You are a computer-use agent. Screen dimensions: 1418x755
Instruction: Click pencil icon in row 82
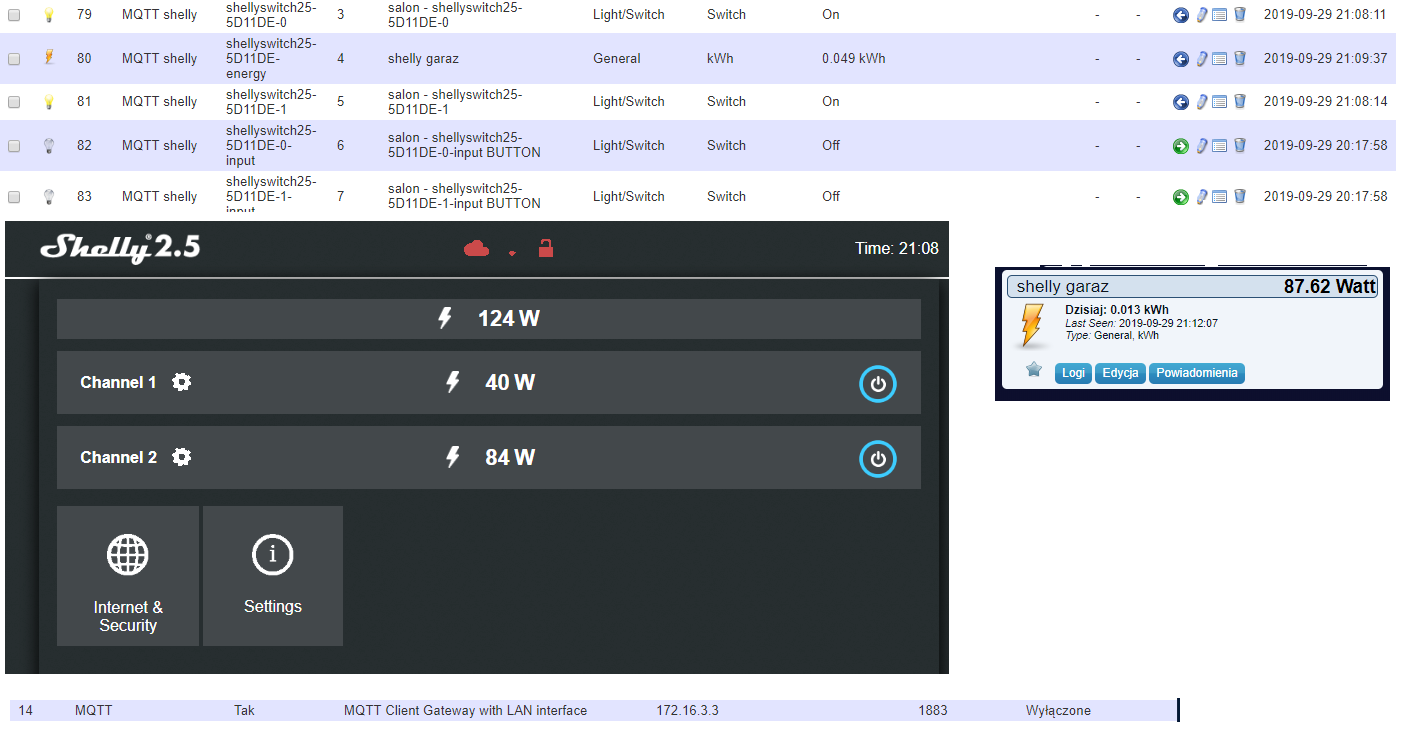tap(1202, 146)
